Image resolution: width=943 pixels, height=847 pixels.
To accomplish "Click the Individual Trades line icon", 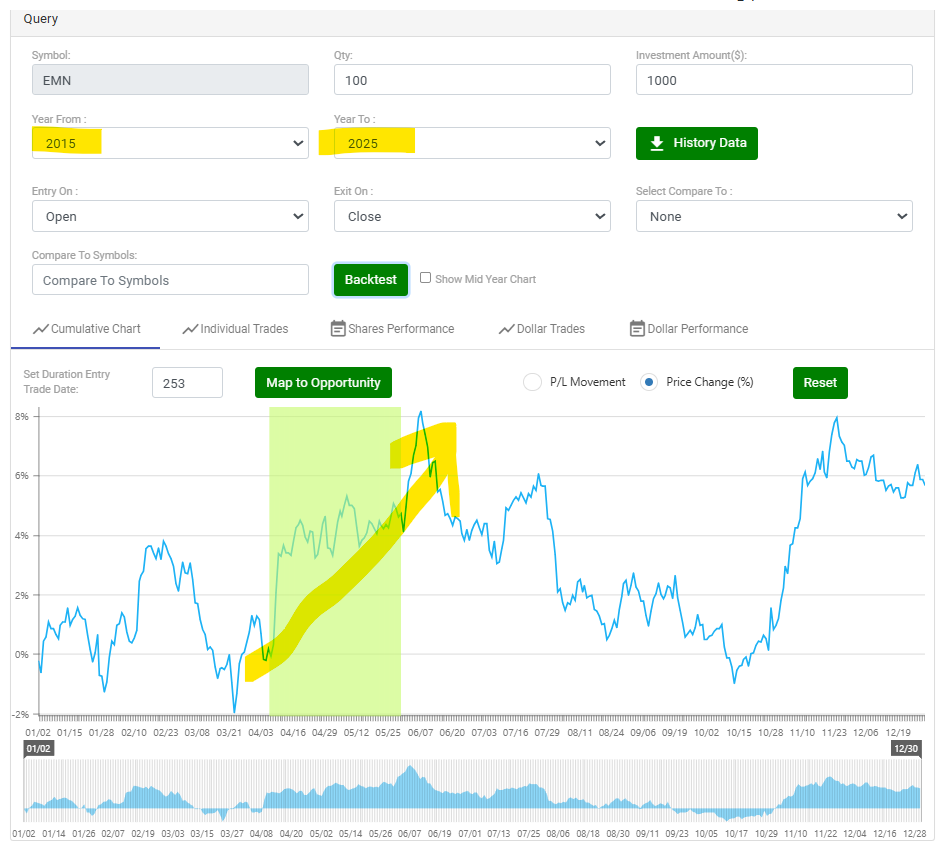I will (190, 329).
